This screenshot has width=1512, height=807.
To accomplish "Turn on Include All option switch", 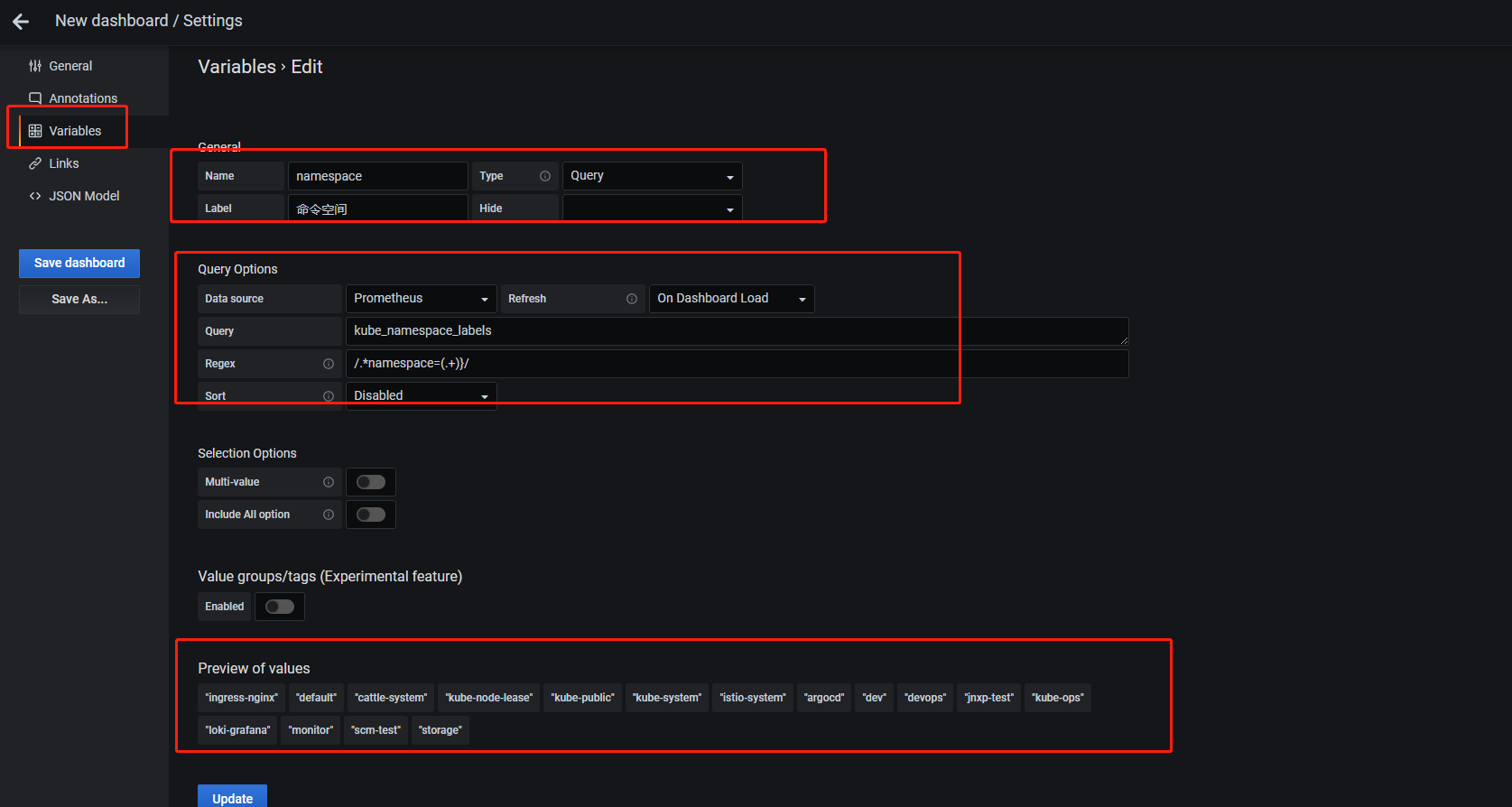I will coord(371,515).
